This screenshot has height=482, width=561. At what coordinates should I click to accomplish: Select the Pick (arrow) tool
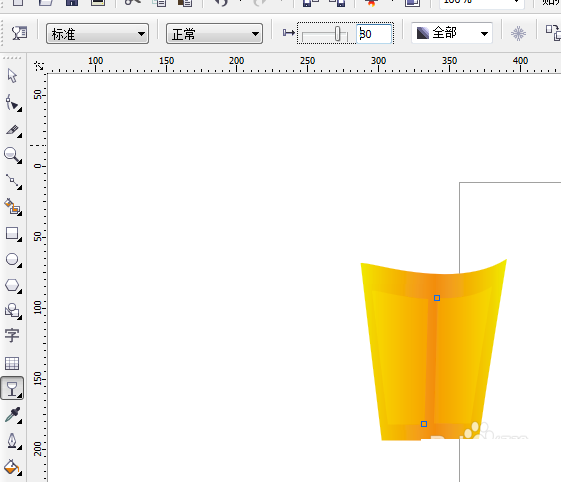tap(12, 76)
